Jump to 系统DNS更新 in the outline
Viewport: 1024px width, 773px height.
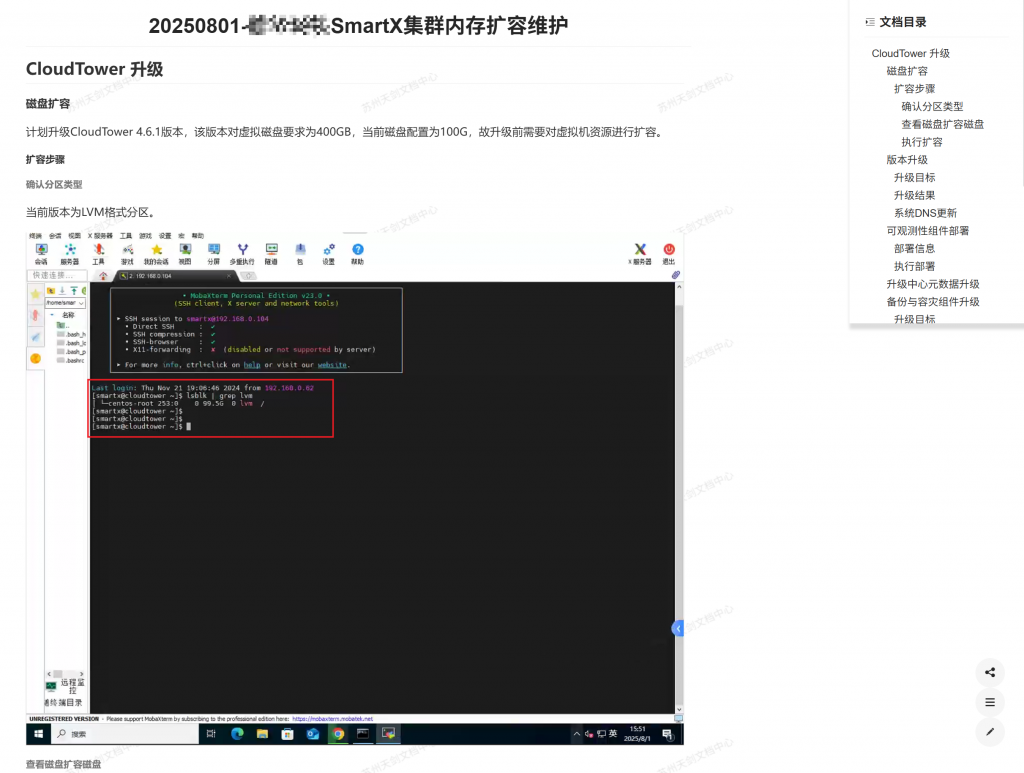pyautogui.click(x=925, y=213)
